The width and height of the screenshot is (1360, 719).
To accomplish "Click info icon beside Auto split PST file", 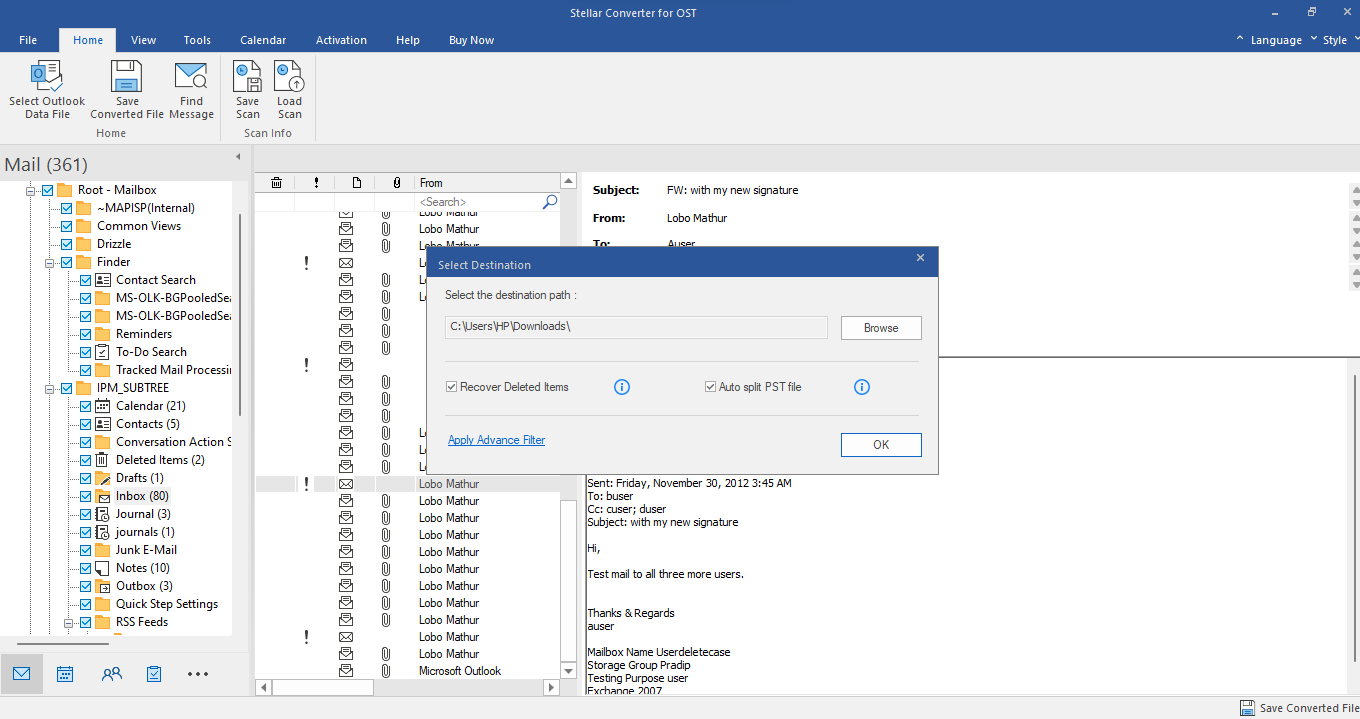I will [x=862, y=387].
